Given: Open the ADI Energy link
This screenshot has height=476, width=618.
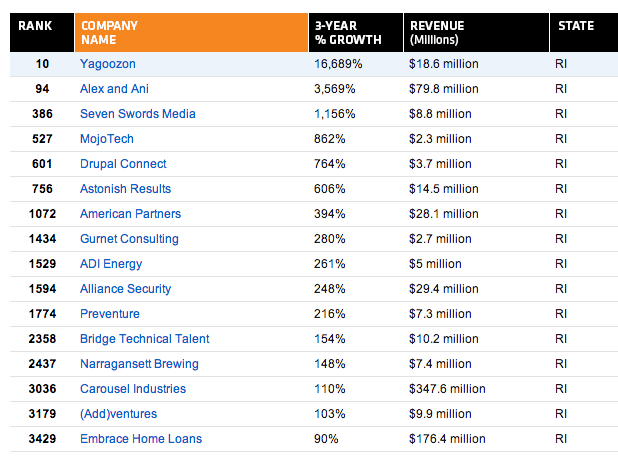Looking at the screenshot, I should 111,264.
